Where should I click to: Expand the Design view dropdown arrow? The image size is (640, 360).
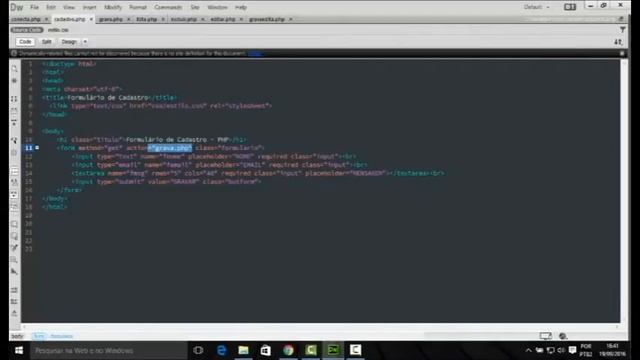[85, 42]
